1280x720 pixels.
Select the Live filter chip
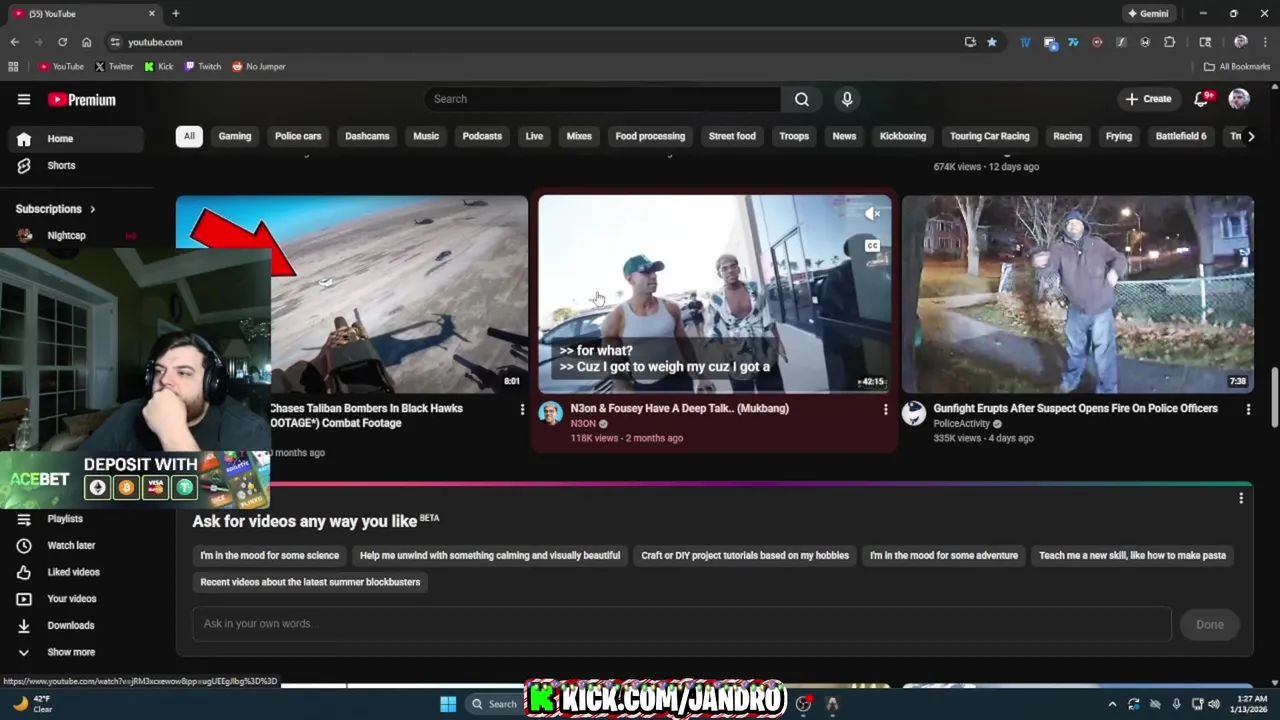534,136
